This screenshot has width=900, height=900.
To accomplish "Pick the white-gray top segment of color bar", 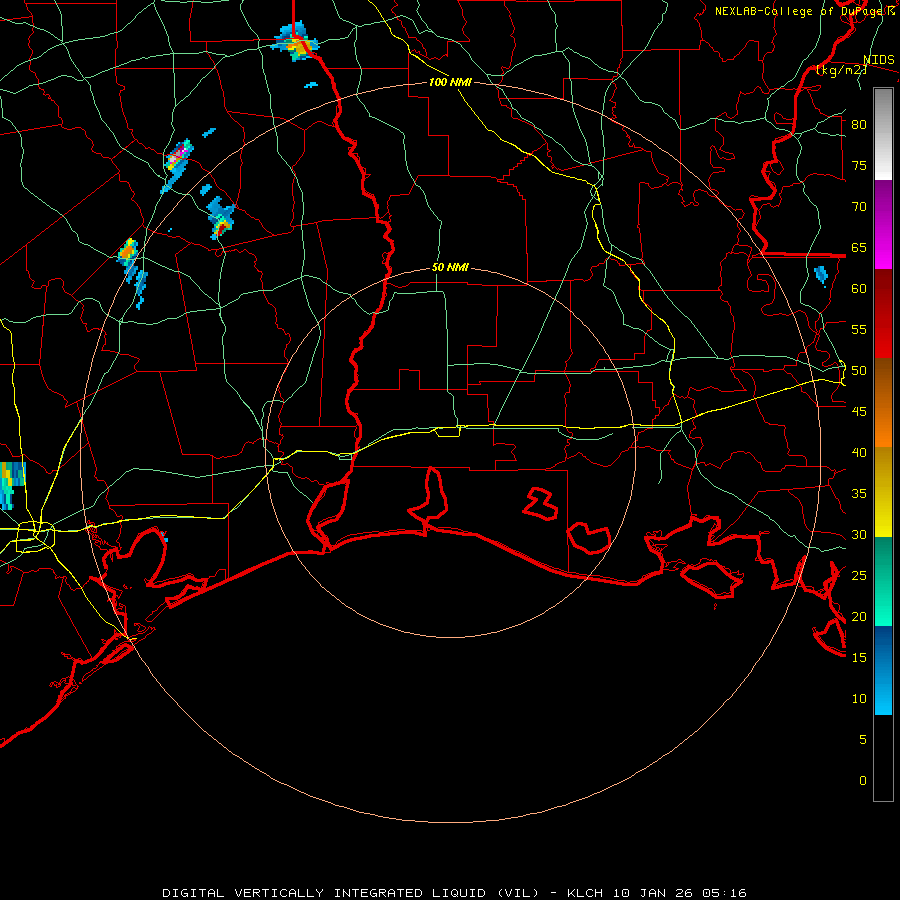I will click(x=883, y=134).
